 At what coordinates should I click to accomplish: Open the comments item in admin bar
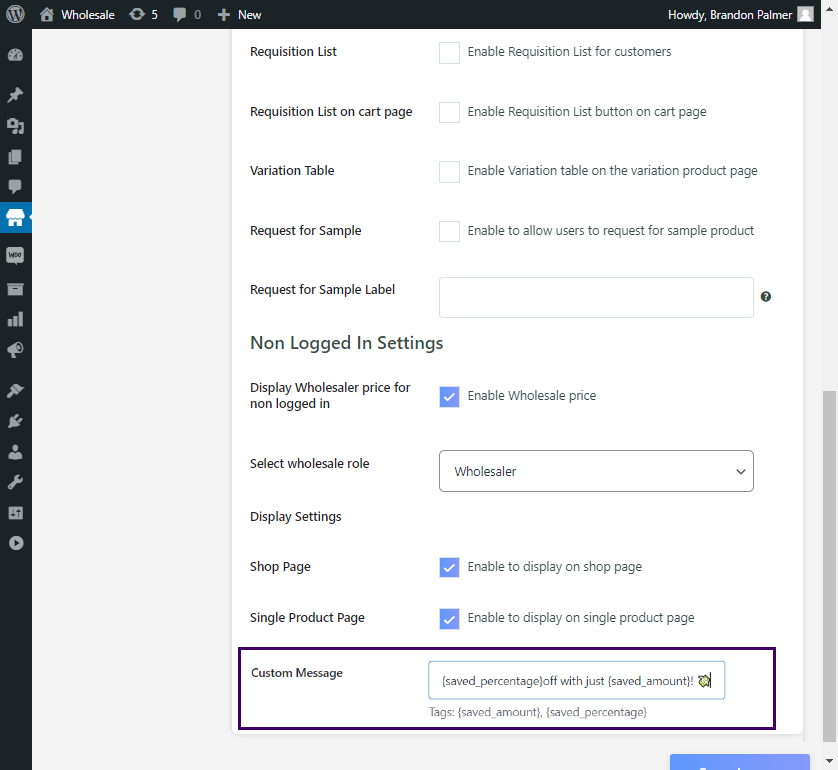(x=186, y=15)
